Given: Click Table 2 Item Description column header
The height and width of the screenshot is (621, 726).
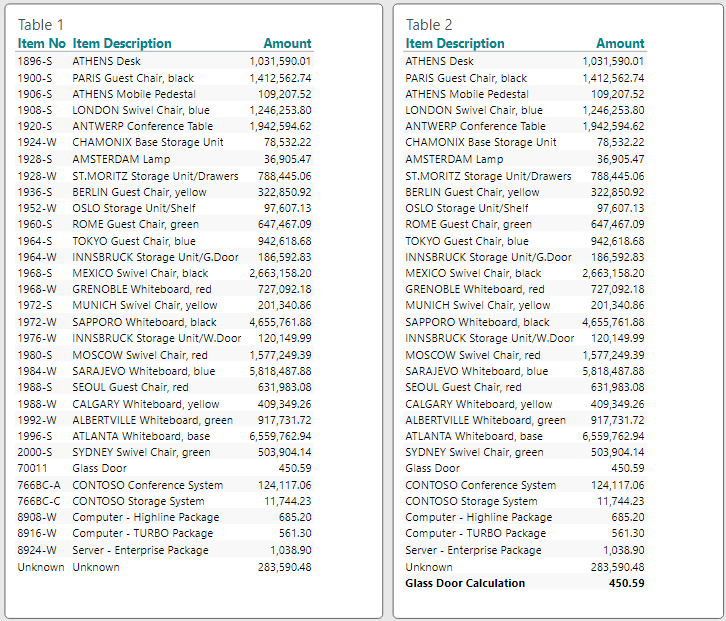Looking at the screenshot, I should click(455, 44).
